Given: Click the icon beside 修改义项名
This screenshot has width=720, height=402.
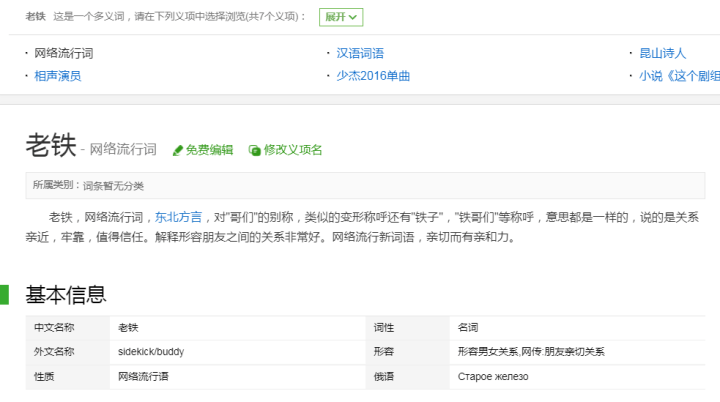Looking at the screenshot, I should click(x=254, y=150).
